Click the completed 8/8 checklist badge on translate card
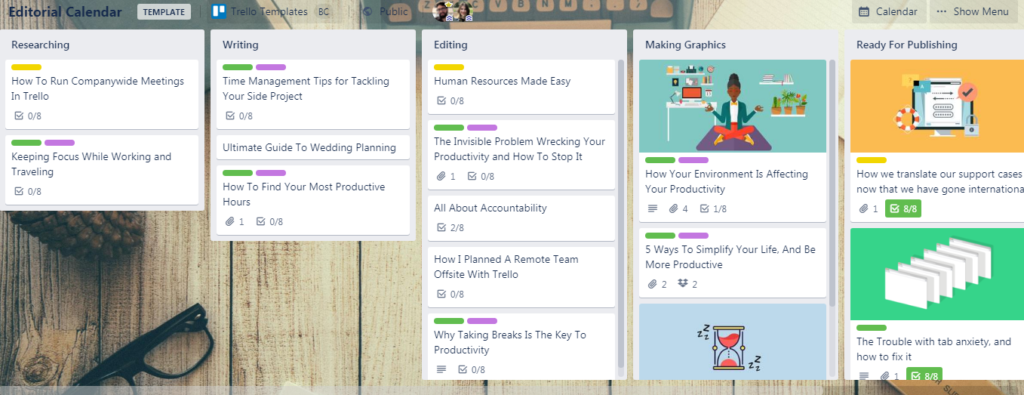 (x=903, y=209)
